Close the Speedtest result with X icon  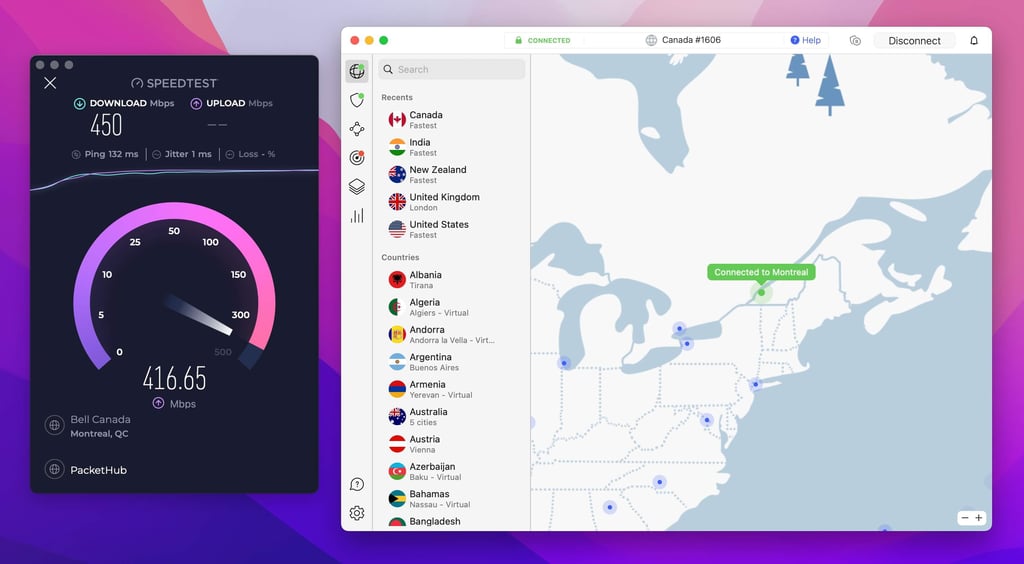click(50, 83)
